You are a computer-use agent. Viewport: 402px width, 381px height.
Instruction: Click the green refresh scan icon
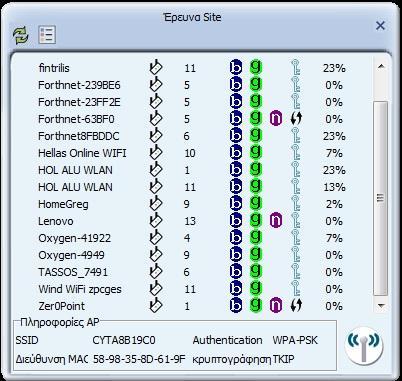(x=21, y=35)
